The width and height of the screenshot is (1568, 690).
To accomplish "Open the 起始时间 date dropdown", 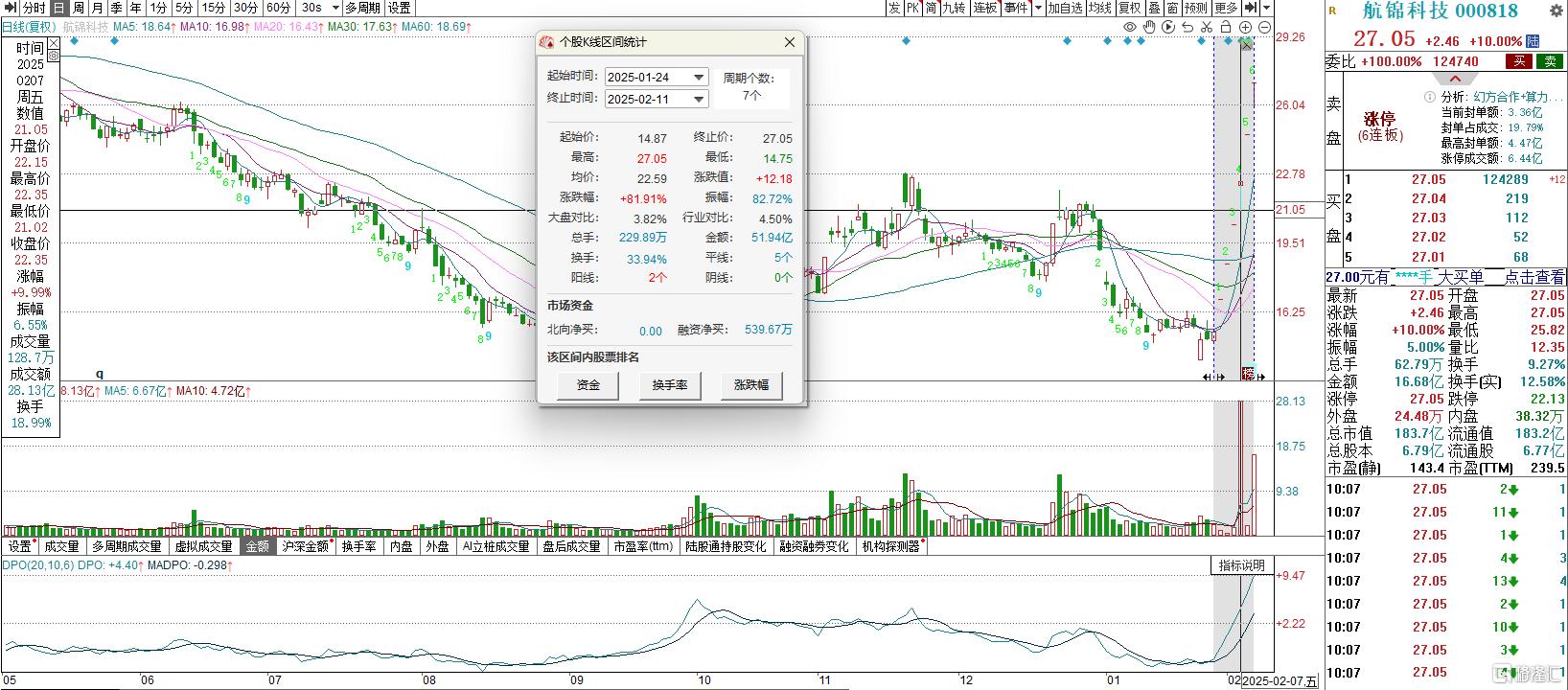I will (699, 77).
